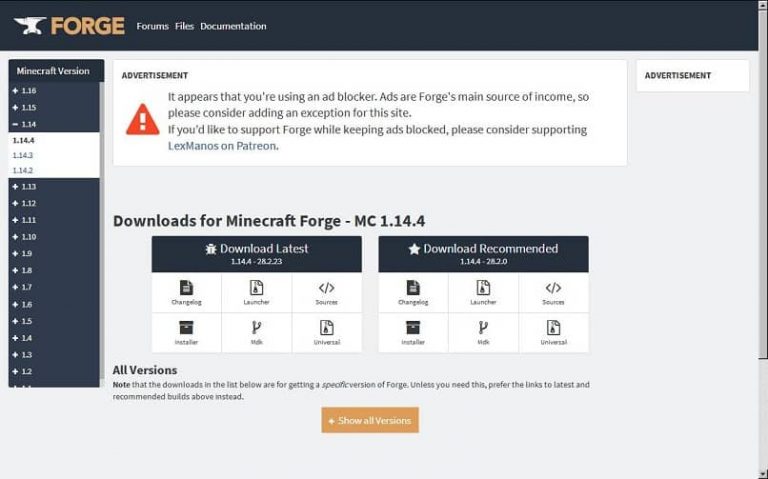Expand the 1.16 version group

pyautogui.click(x=28, y=91)
